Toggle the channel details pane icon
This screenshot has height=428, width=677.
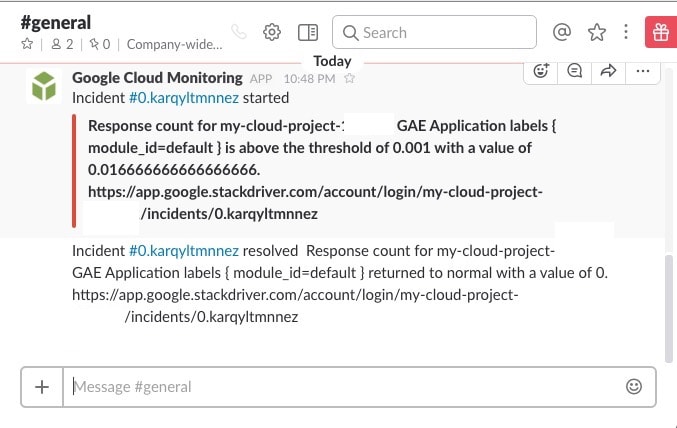(308, 32)
